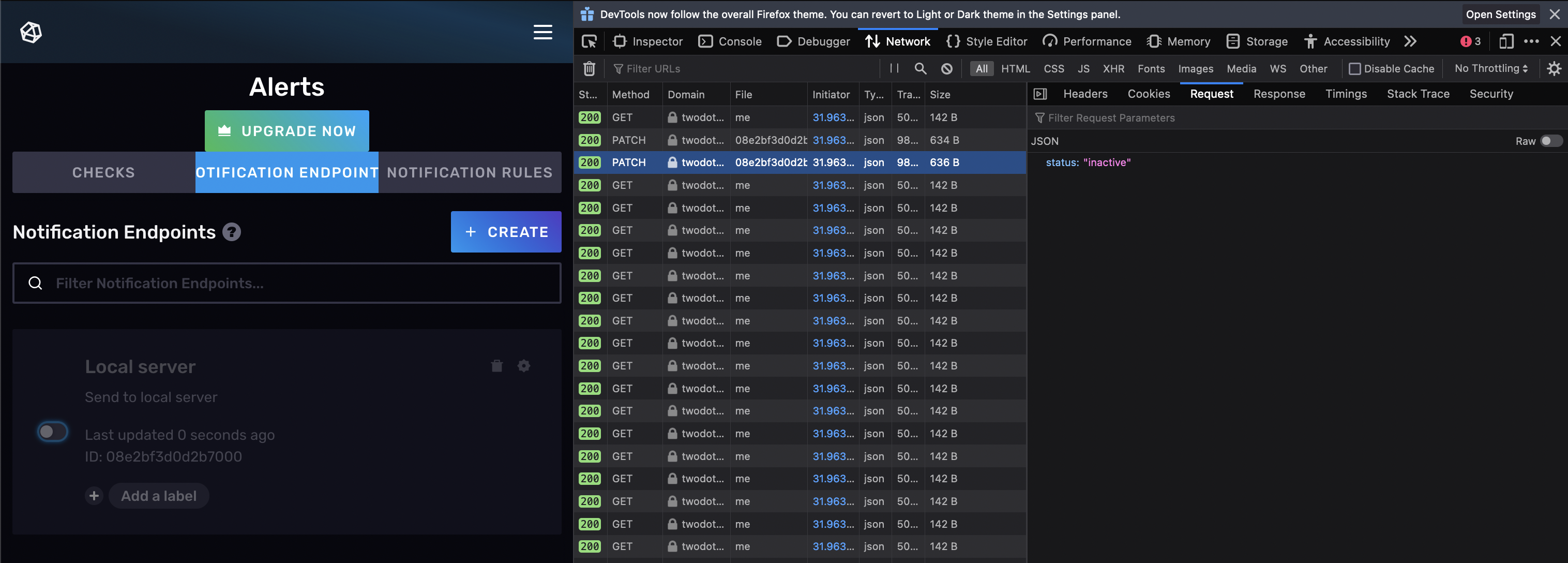The image size is (1568, 563).
Task: Toggle request blocking in the Network panel
Action: [x=947, y=68]
